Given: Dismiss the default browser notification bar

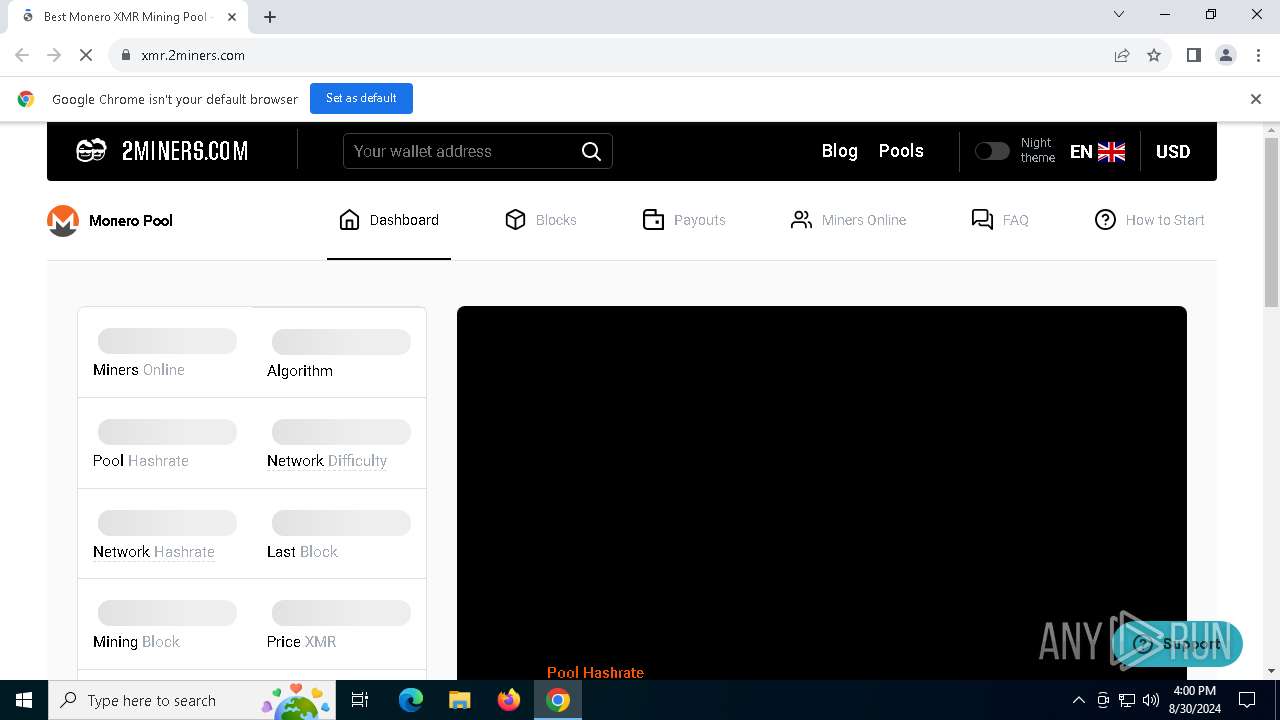Looking at the screenshot, I should (1256, 99).
